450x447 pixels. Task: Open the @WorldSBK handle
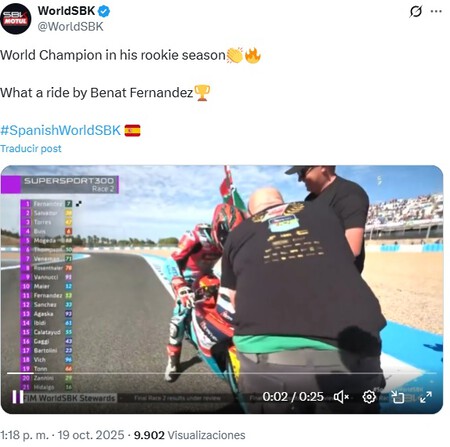coord(71,27)
